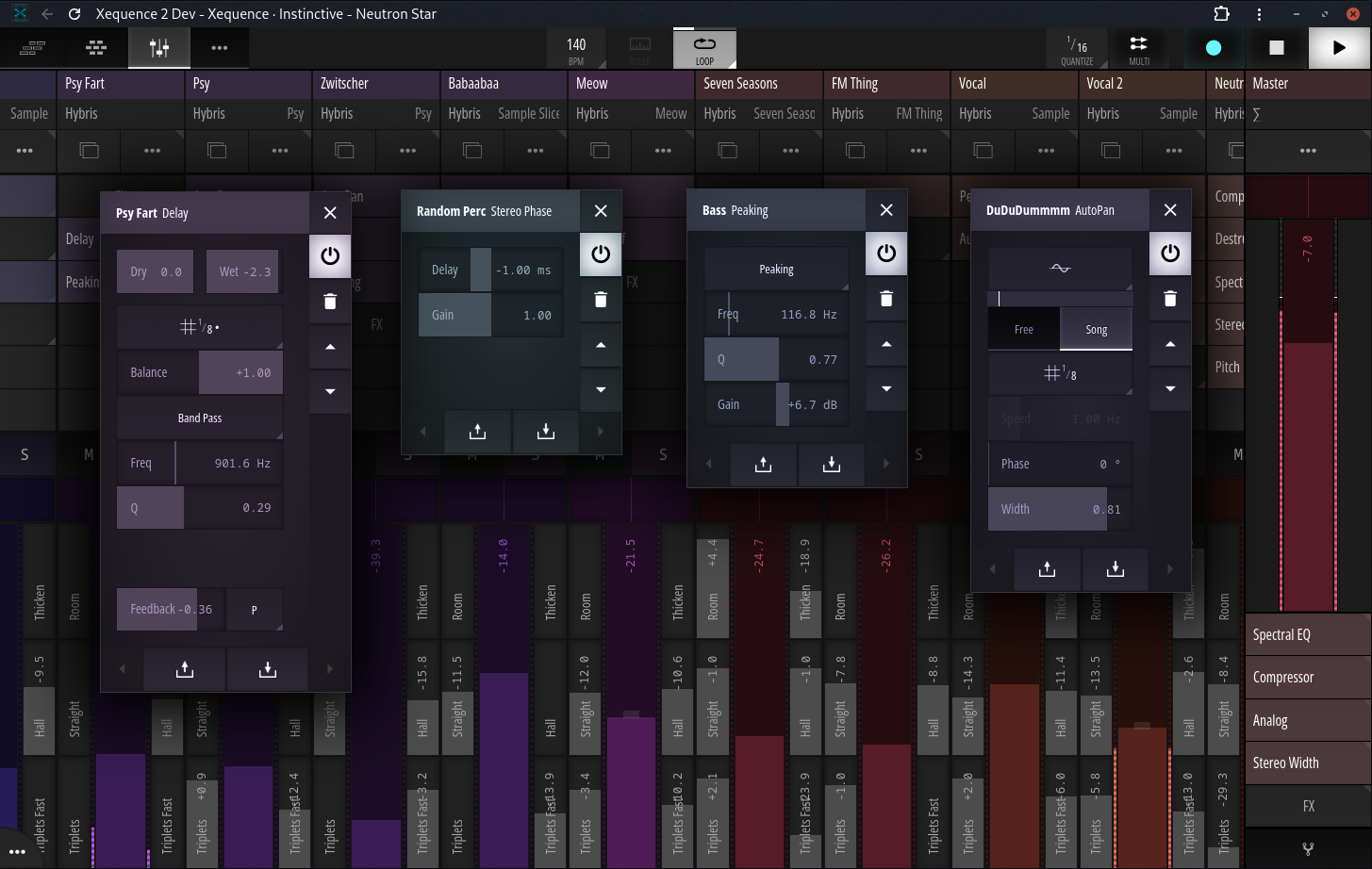The height and width of the screenshot is (869, 1372).
Task: Open the Compressor master effect
Action: pyautogui.click(x=1308, y=677)
